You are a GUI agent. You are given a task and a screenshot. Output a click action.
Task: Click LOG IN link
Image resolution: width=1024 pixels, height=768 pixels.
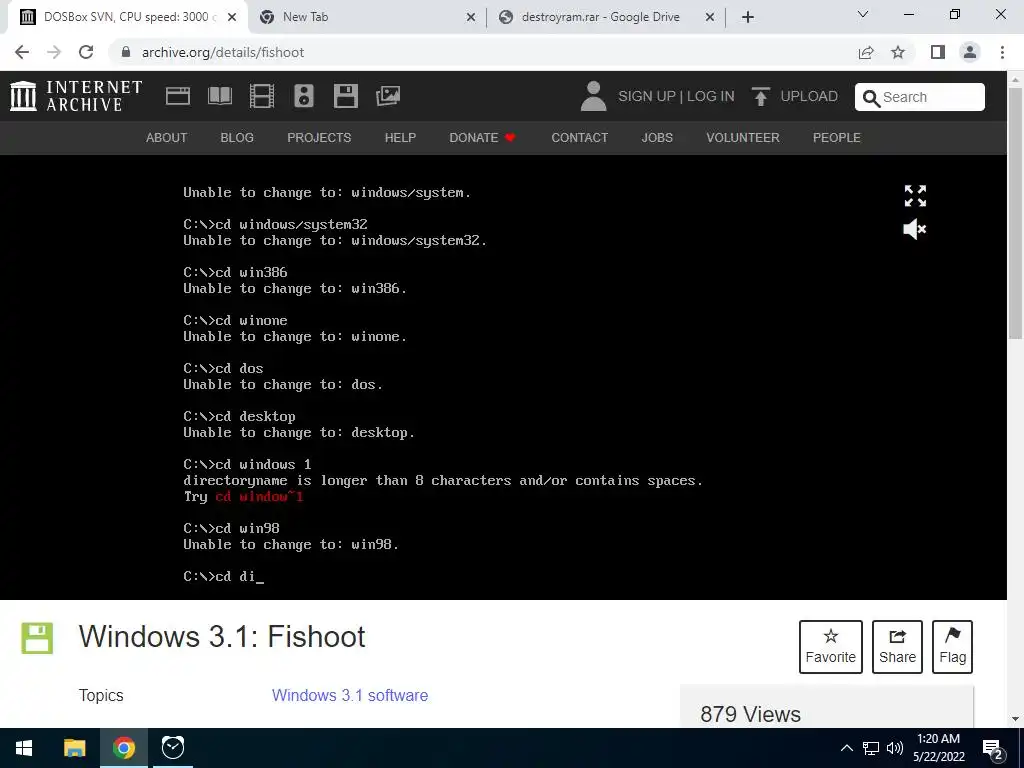pos(711,96)
